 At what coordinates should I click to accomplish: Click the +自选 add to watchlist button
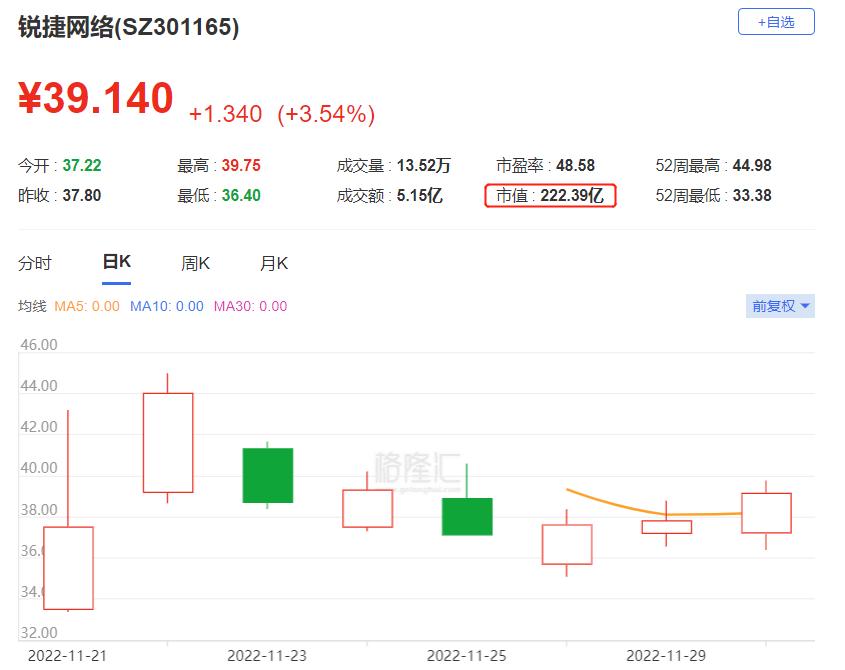[x=775, y=22]
